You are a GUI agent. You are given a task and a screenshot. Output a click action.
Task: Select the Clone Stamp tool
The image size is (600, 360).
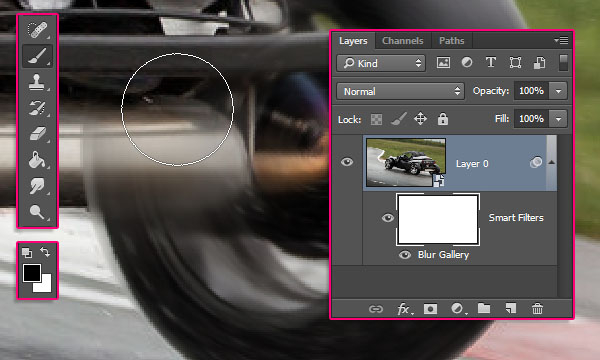coord(38,82)
